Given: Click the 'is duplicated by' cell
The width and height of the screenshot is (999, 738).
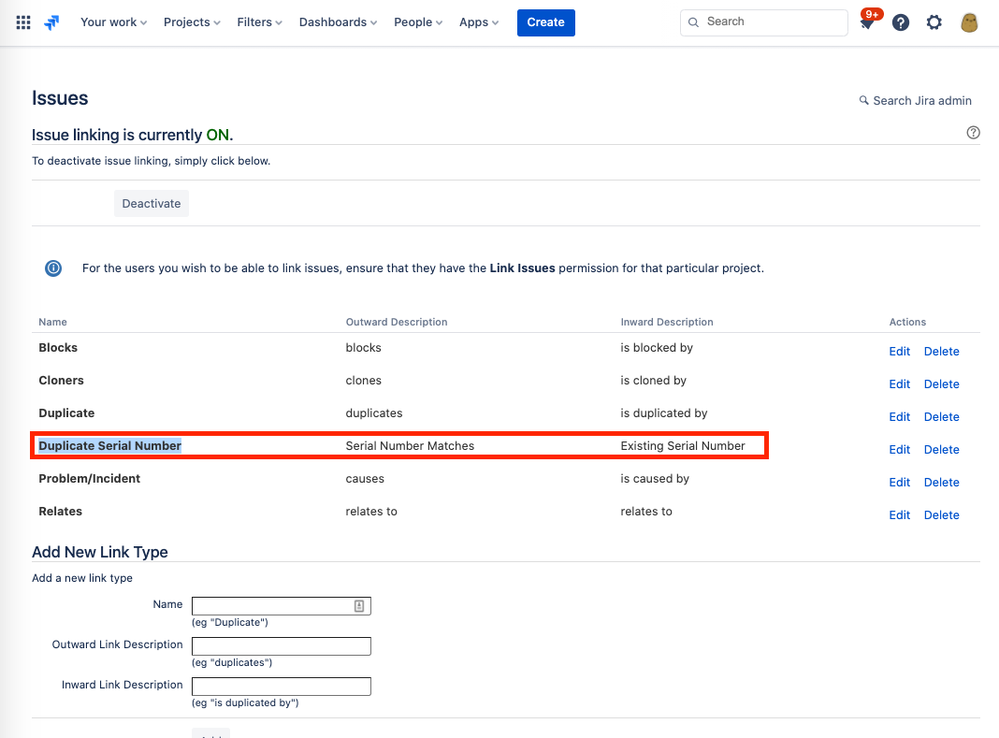Looking at the screenshot, I should 664,413.
